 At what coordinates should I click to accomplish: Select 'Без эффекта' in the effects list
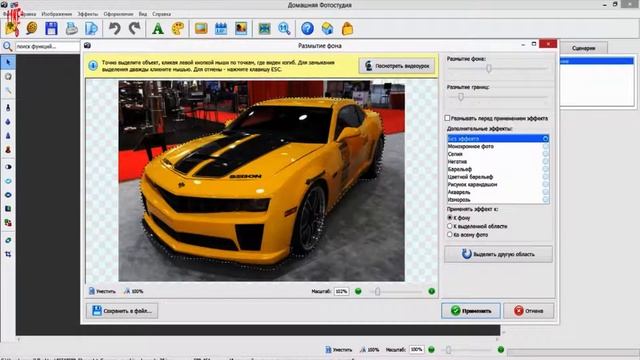tap(498, 139)
